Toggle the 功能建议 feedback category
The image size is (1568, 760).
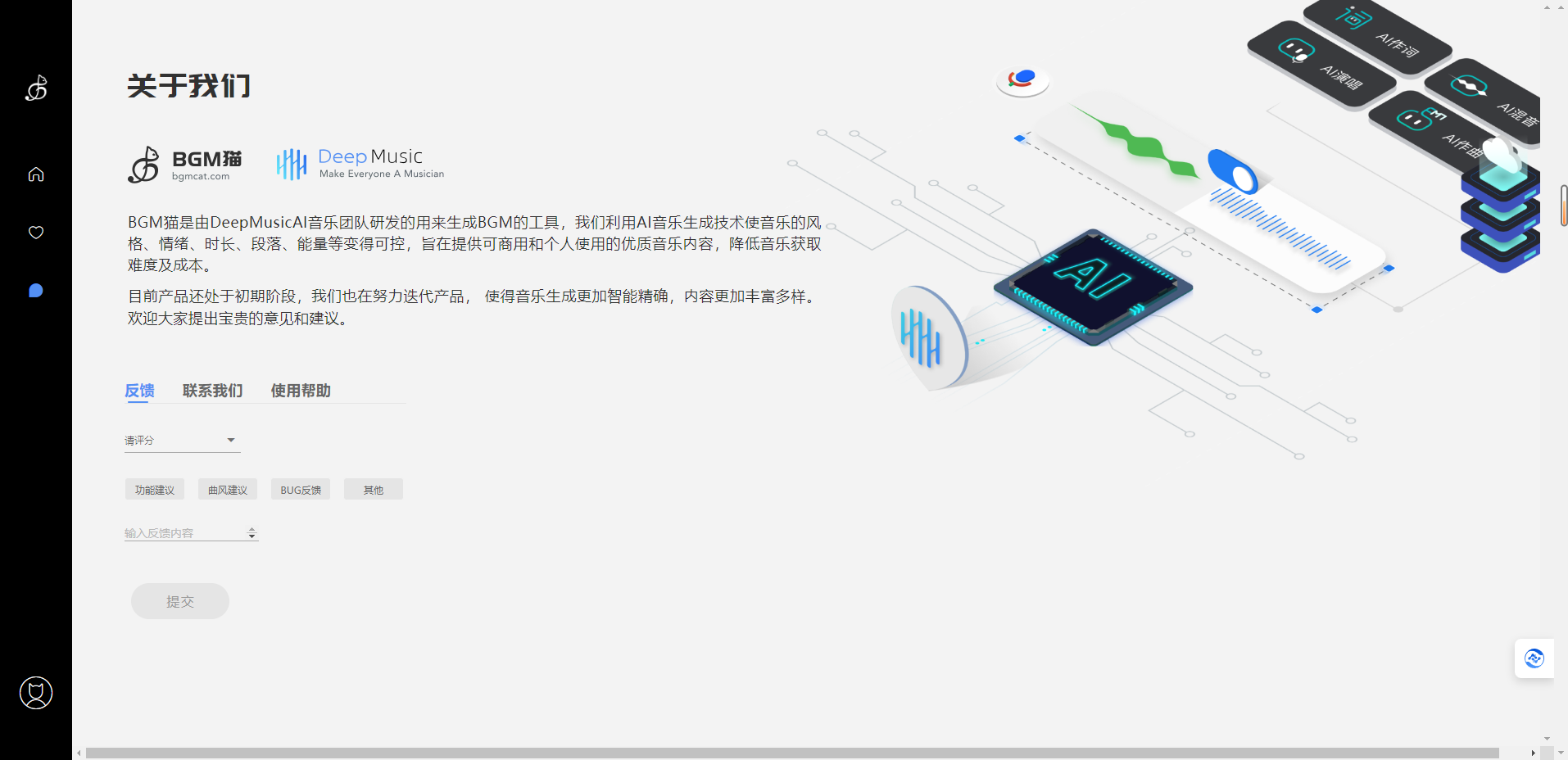[x=154, y=489]
